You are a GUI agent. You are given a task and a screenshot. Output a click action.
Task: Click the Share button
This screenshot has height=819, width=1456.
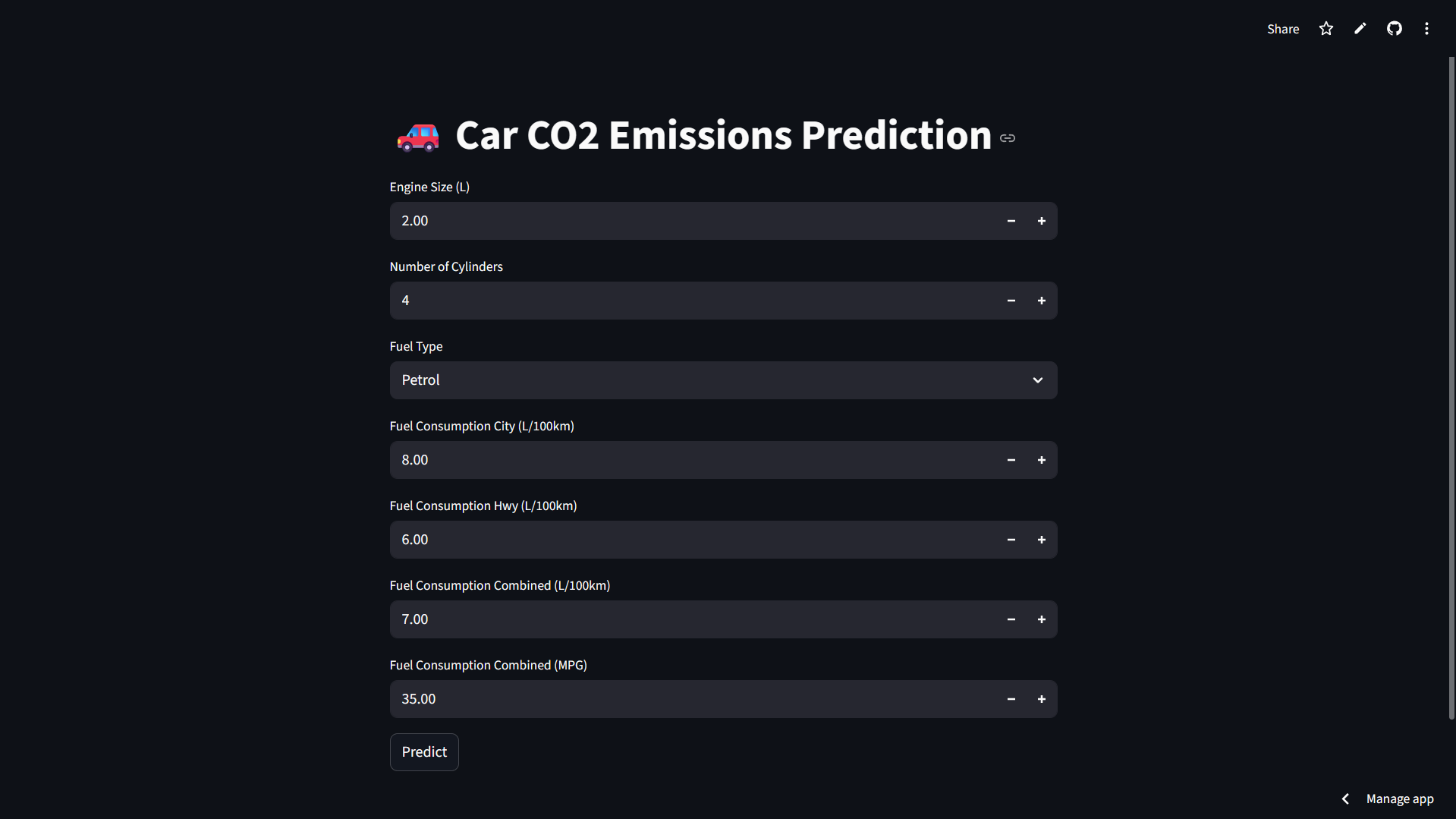click(1283, 29)
